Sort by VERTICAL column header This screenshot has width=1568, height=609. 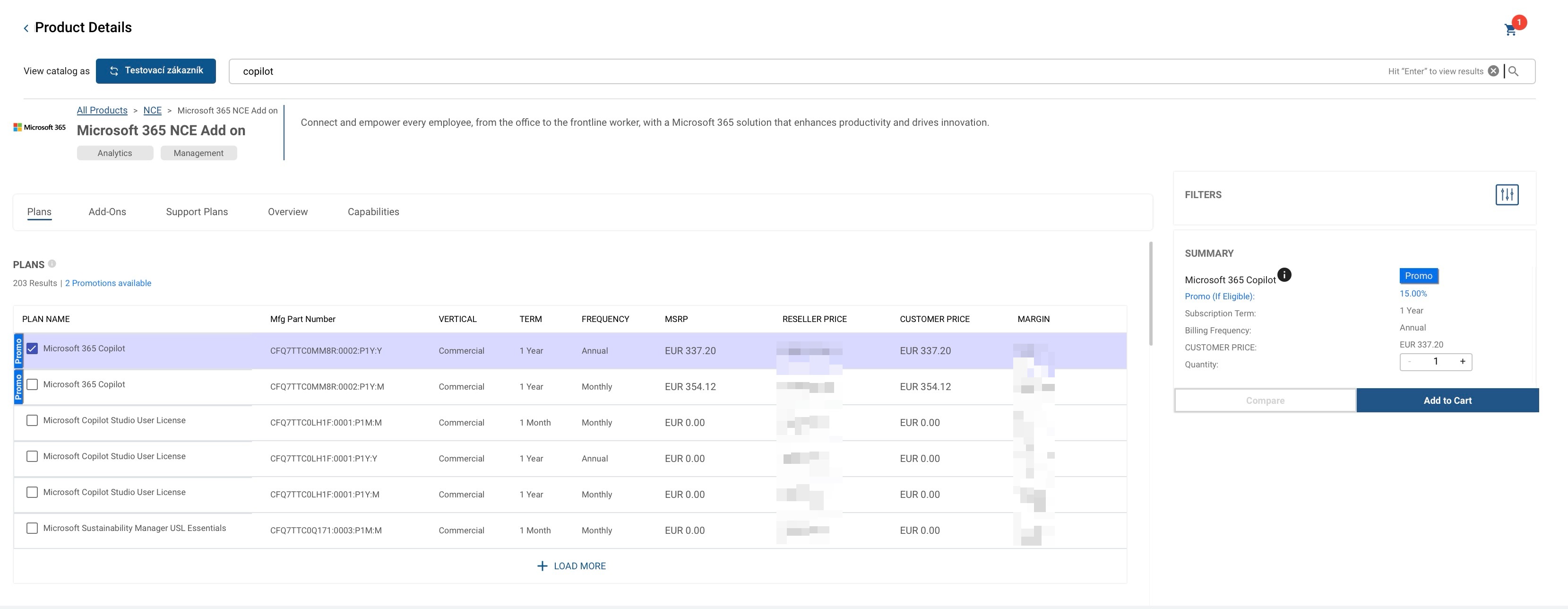click(457, 319)
